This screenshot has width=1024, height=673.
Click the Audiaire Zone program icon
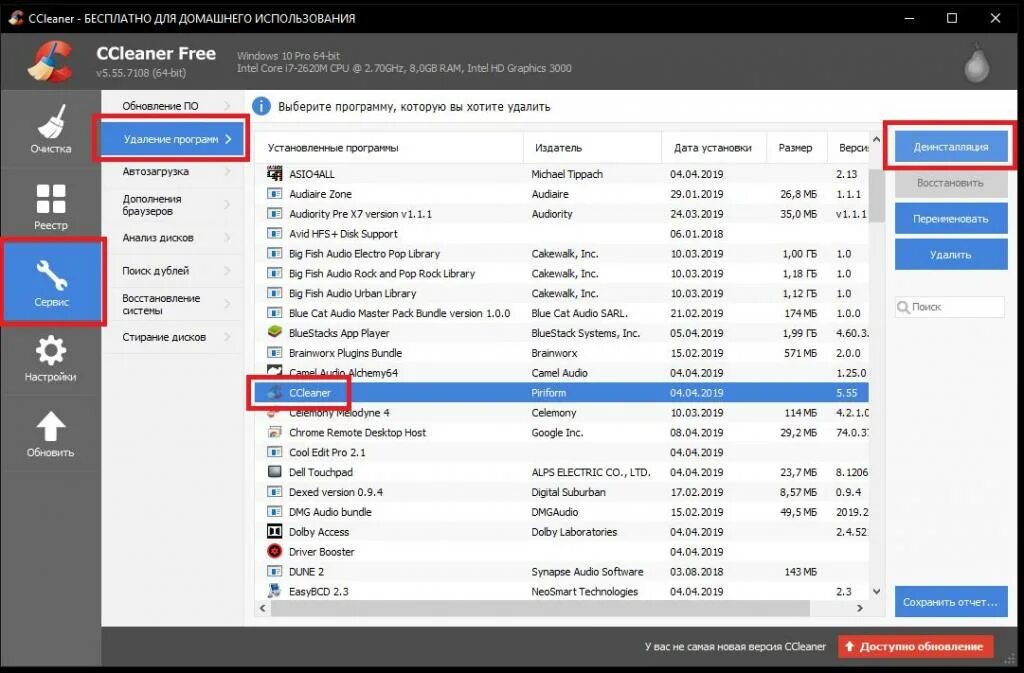(x=275, y=194)
